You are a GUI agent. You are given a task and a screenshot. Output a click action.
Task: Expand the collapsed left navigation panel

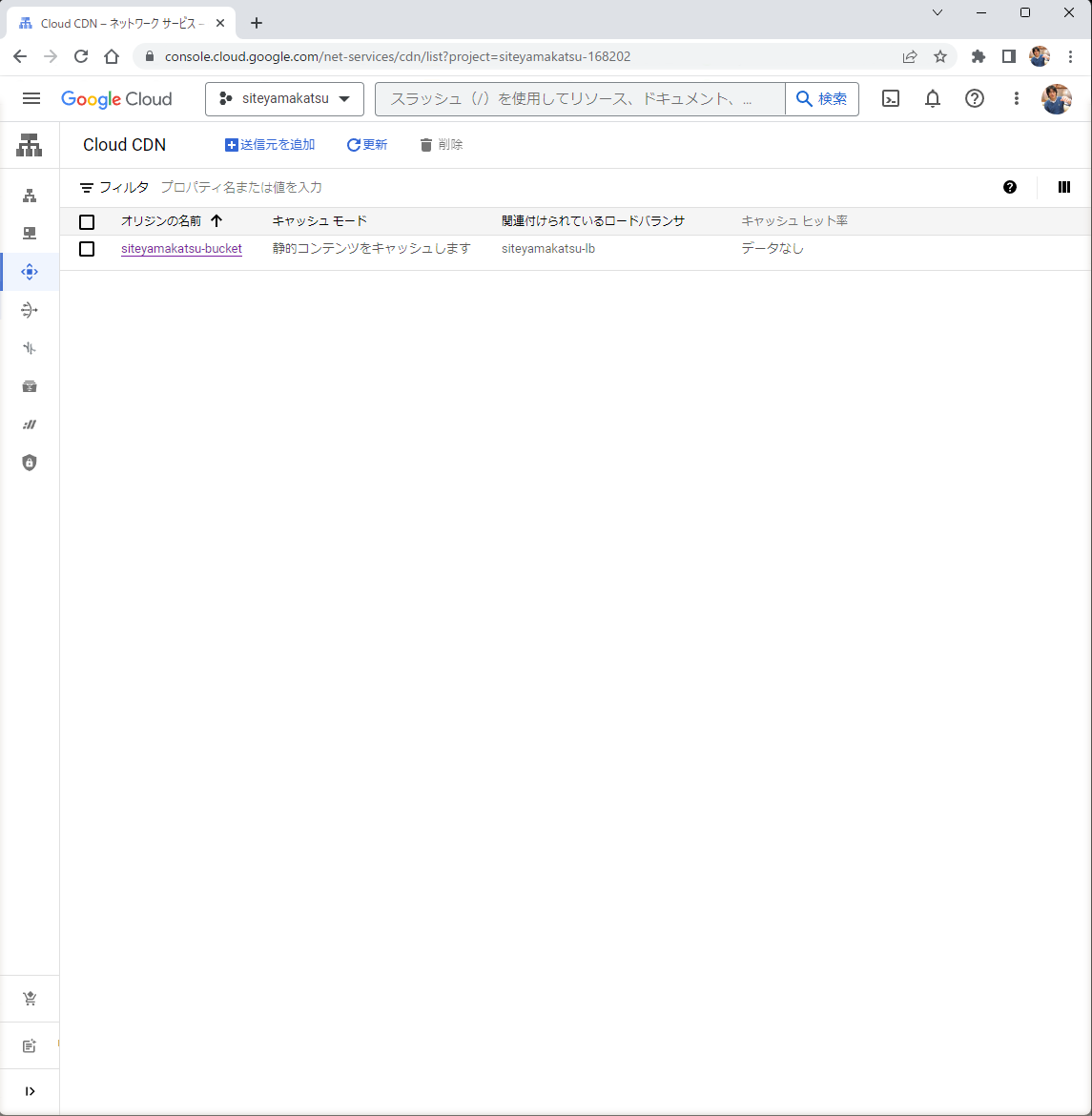30,1091
